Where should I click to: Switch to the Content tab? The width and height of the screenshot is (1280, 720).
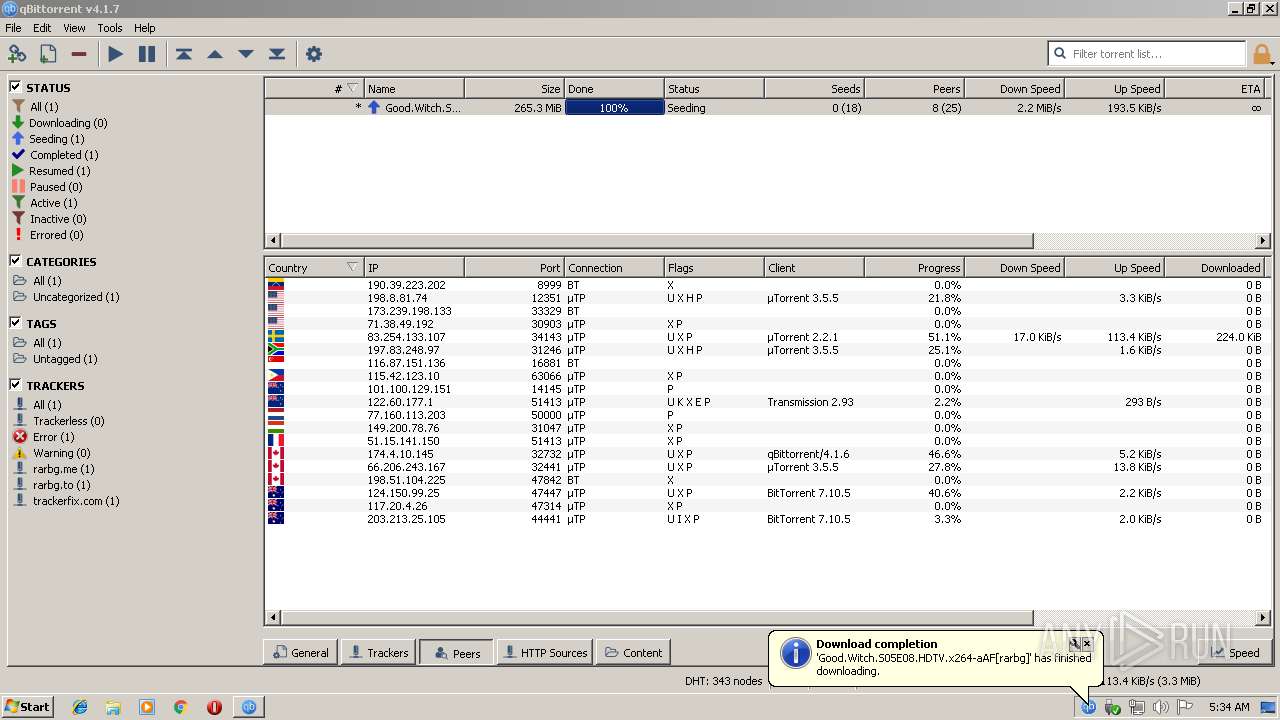tap(633, 653)
